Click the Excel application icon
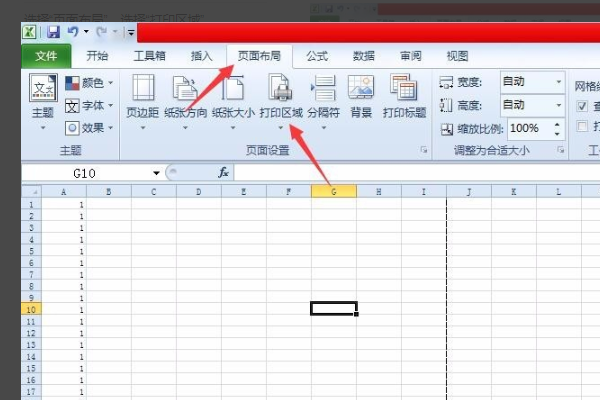 point(29,32)
